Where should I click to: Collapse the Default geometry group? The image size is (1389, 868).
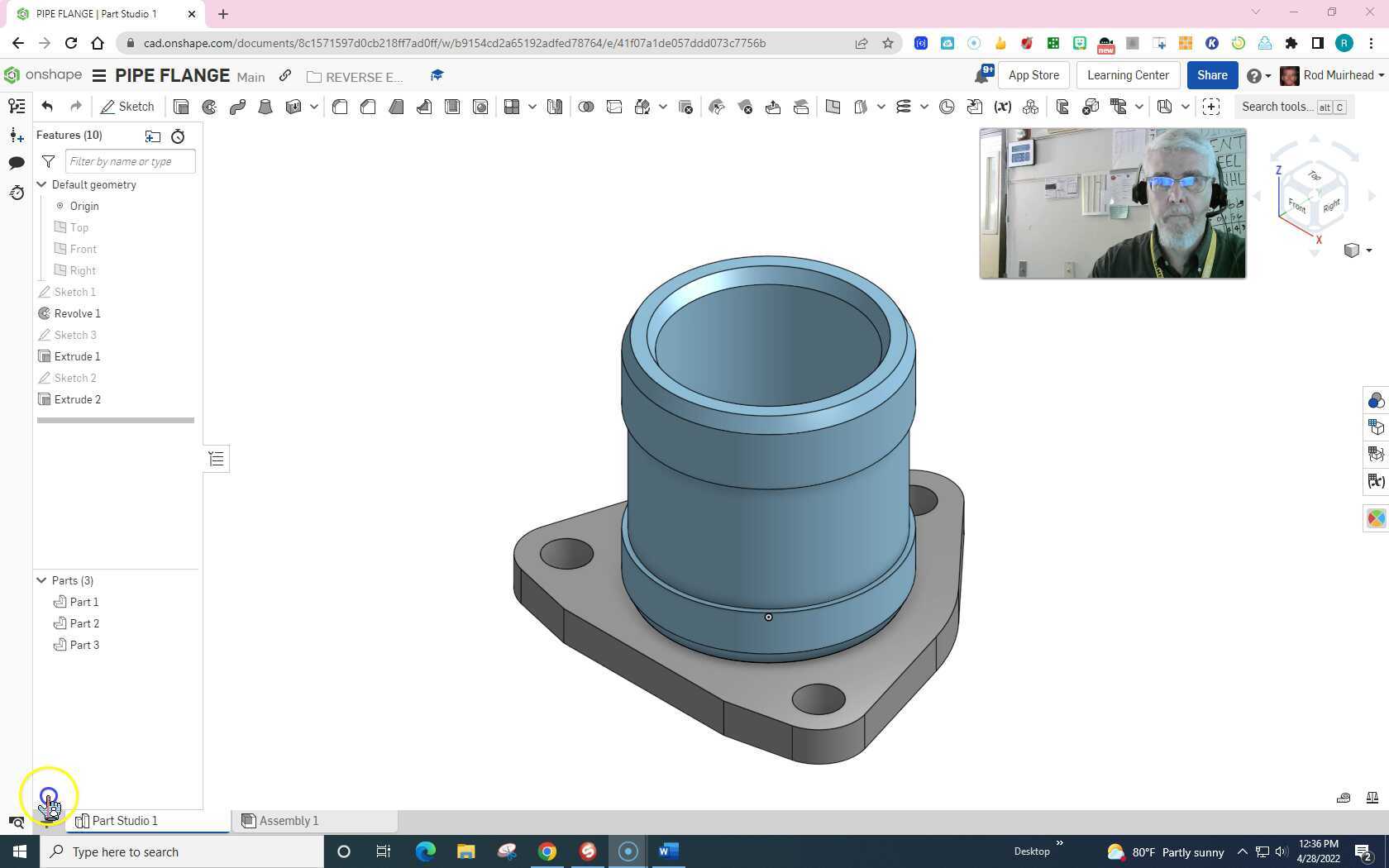(x=41, y=184)
